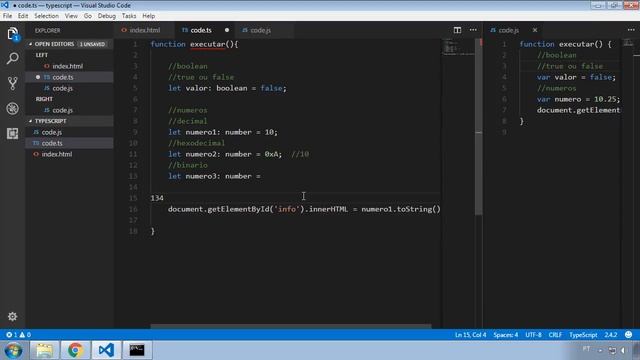The width and height of the screenshot is (640, 360).
Task: Click Ln 15, Col 4 status item
Action: click(x=470, y=335)
